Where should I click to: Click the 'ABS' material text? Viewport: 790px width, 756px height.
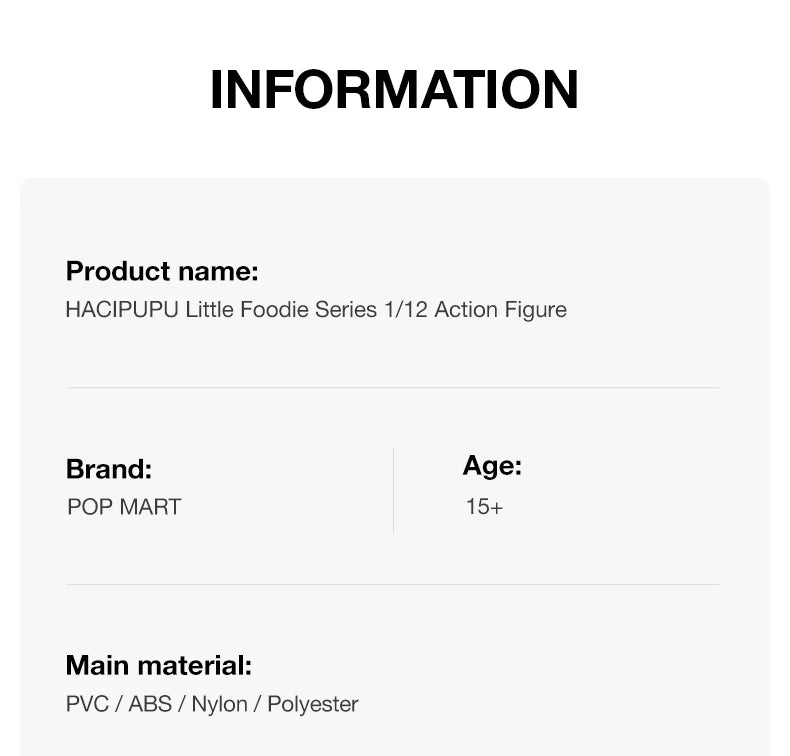(x=150, y=704)
